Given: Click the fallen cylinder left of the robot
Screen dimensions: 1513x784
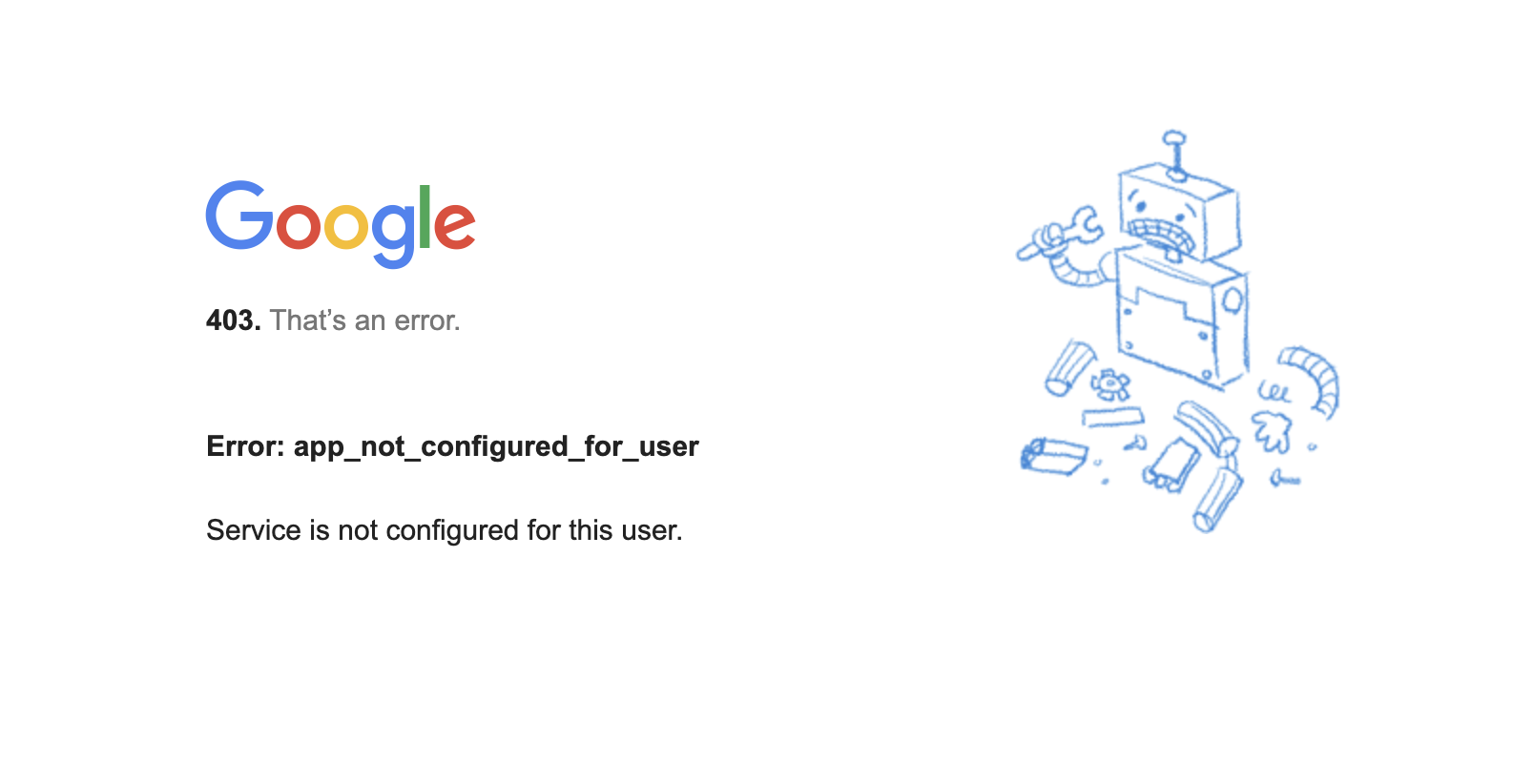Looking at the screenshot, I should pos(1068,367).
